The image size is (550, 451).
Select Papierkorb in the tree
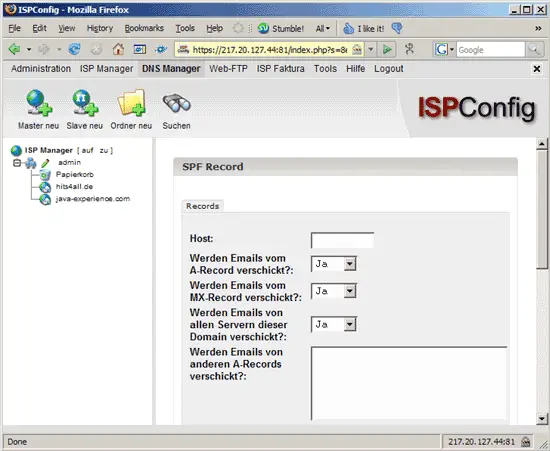click(75, 174)
